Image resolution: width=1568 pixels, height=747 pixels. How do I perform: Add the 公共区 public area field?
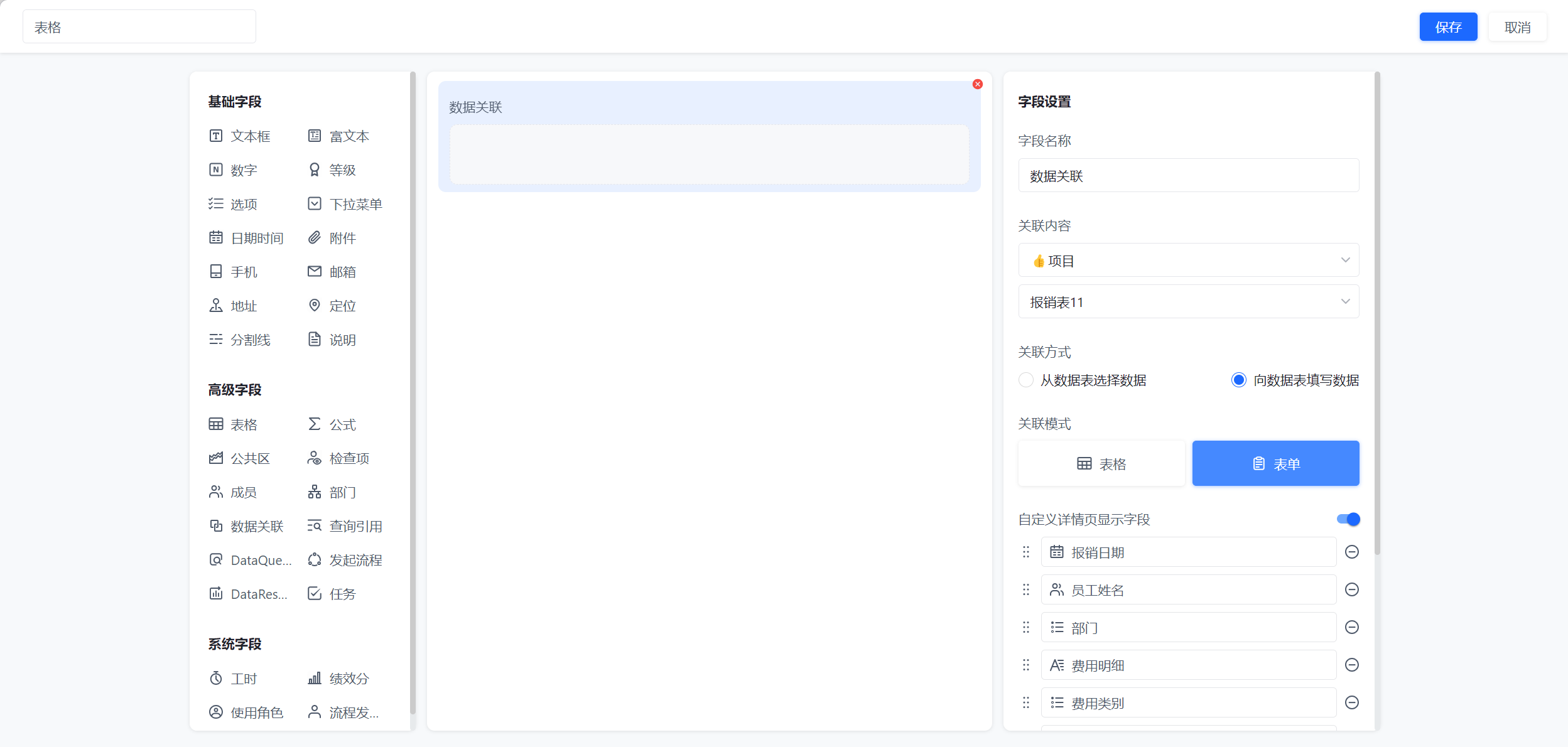(x=240, y=458)
